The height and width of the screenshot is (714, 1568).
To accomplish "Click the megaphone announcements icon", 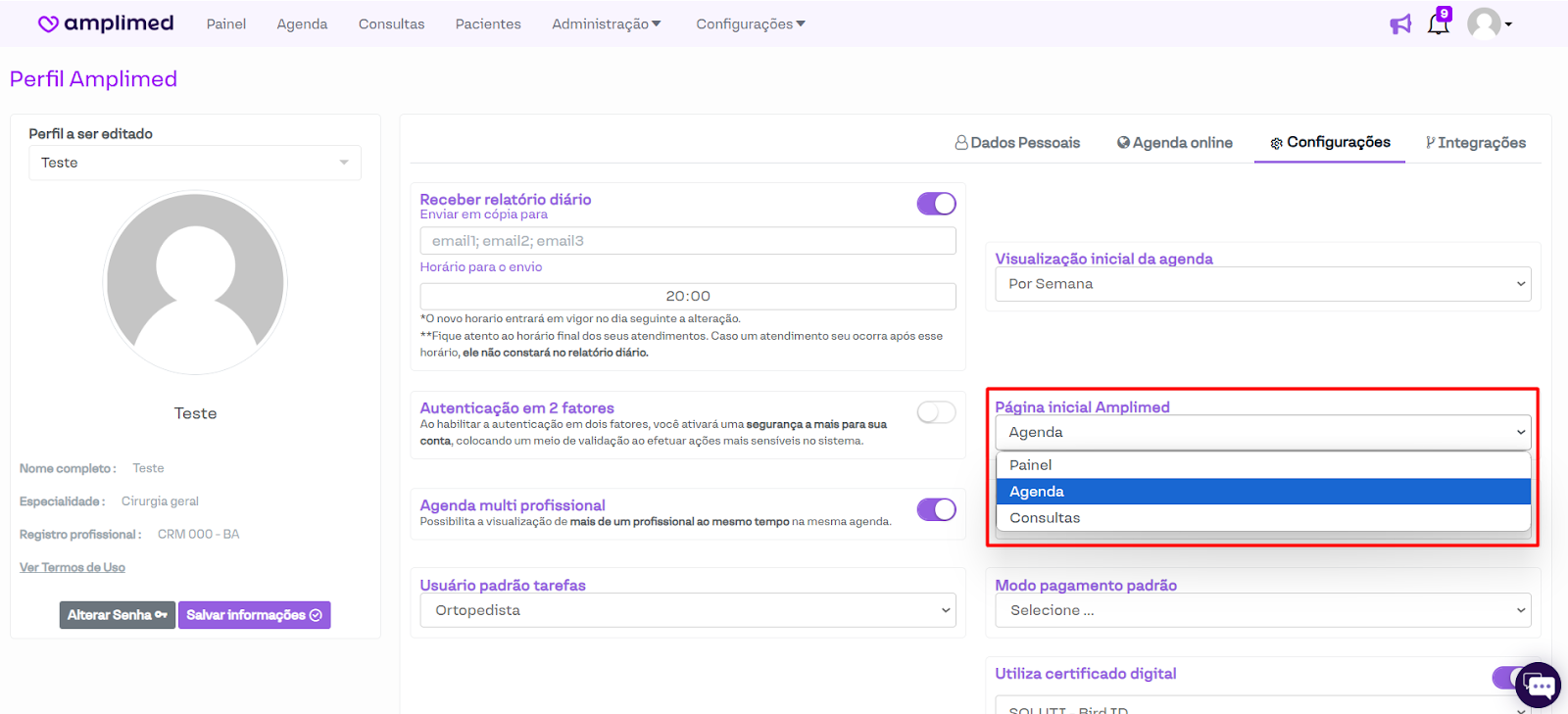I will tap(1400, 24).
